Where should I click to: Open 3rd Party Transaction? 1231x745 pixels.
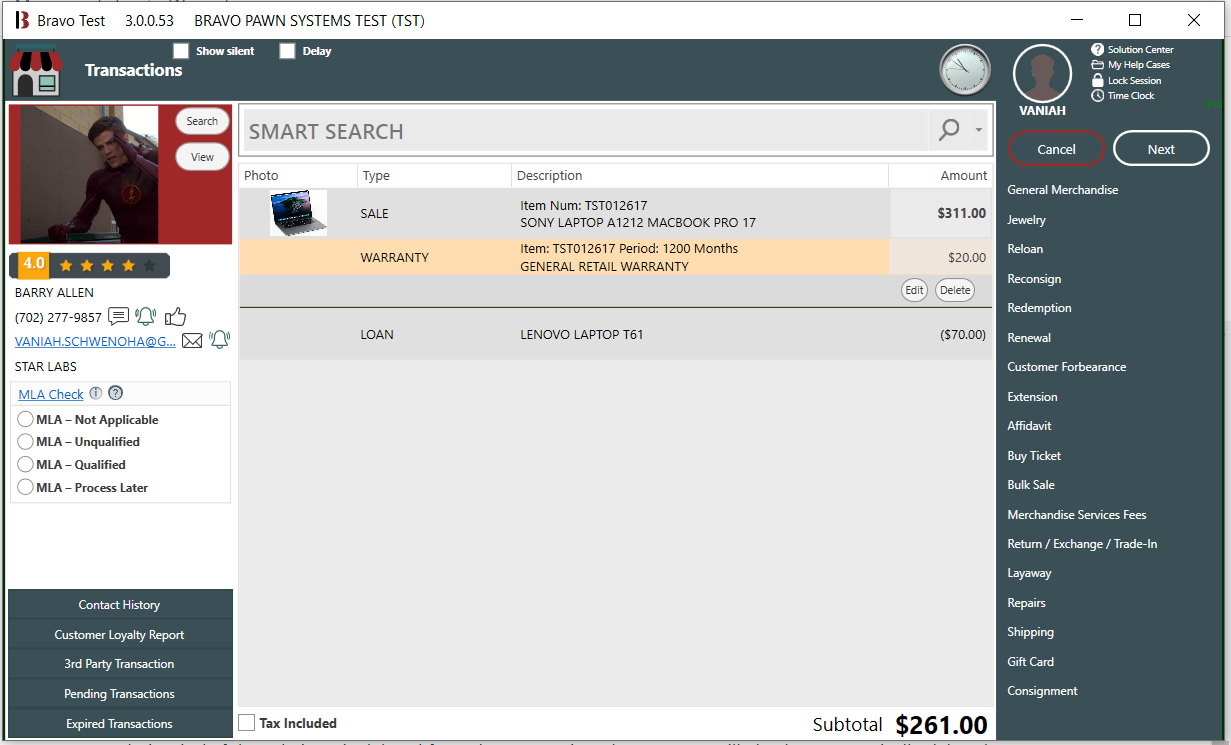120,664
